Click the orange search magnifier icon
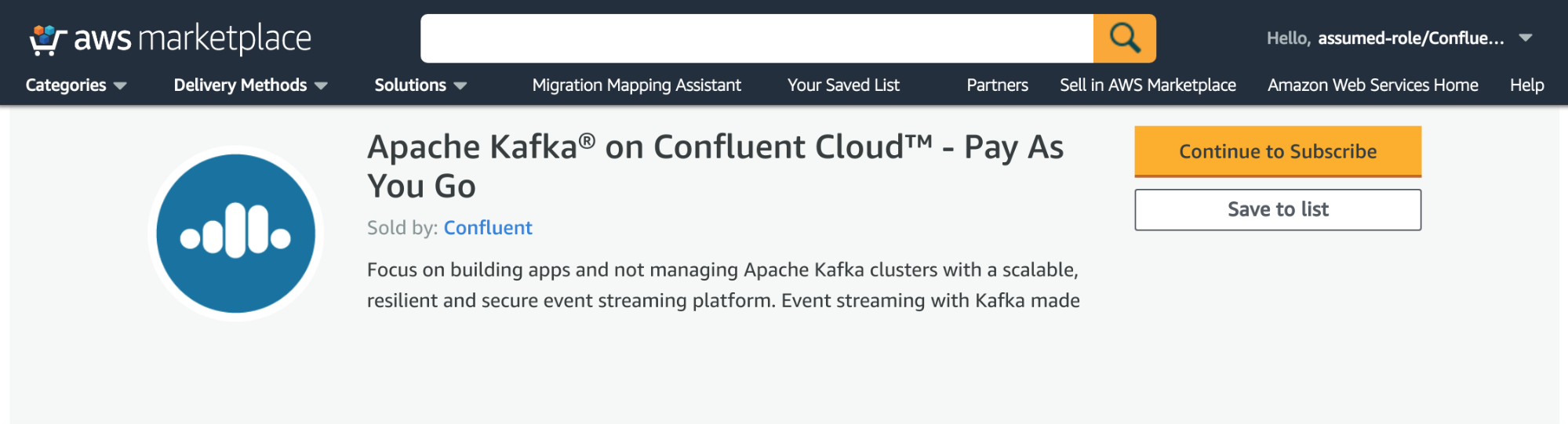The width and height of the screenshot is (1568, 424). pyautogui.click(x=1124, y=38)
